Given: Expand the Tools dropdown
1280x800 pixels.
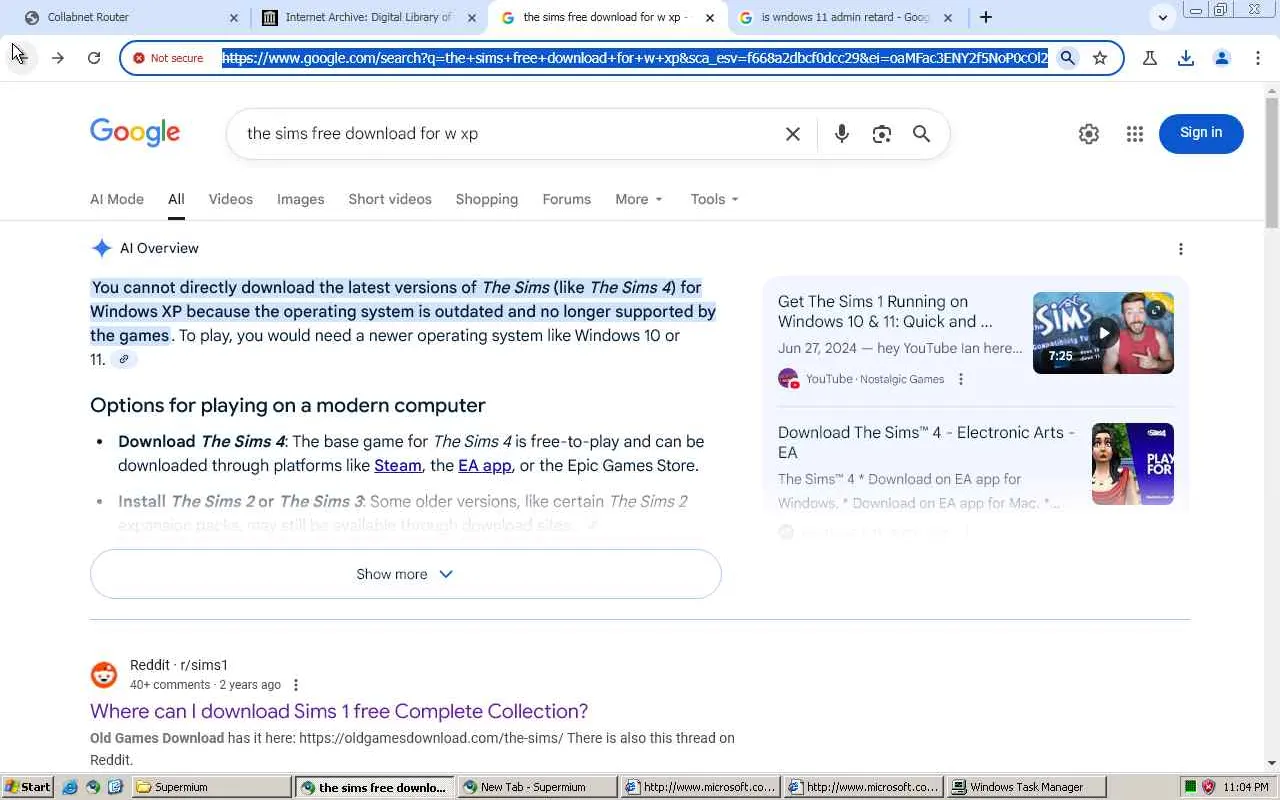Looking at the screenshot, I should pos(715,199).
